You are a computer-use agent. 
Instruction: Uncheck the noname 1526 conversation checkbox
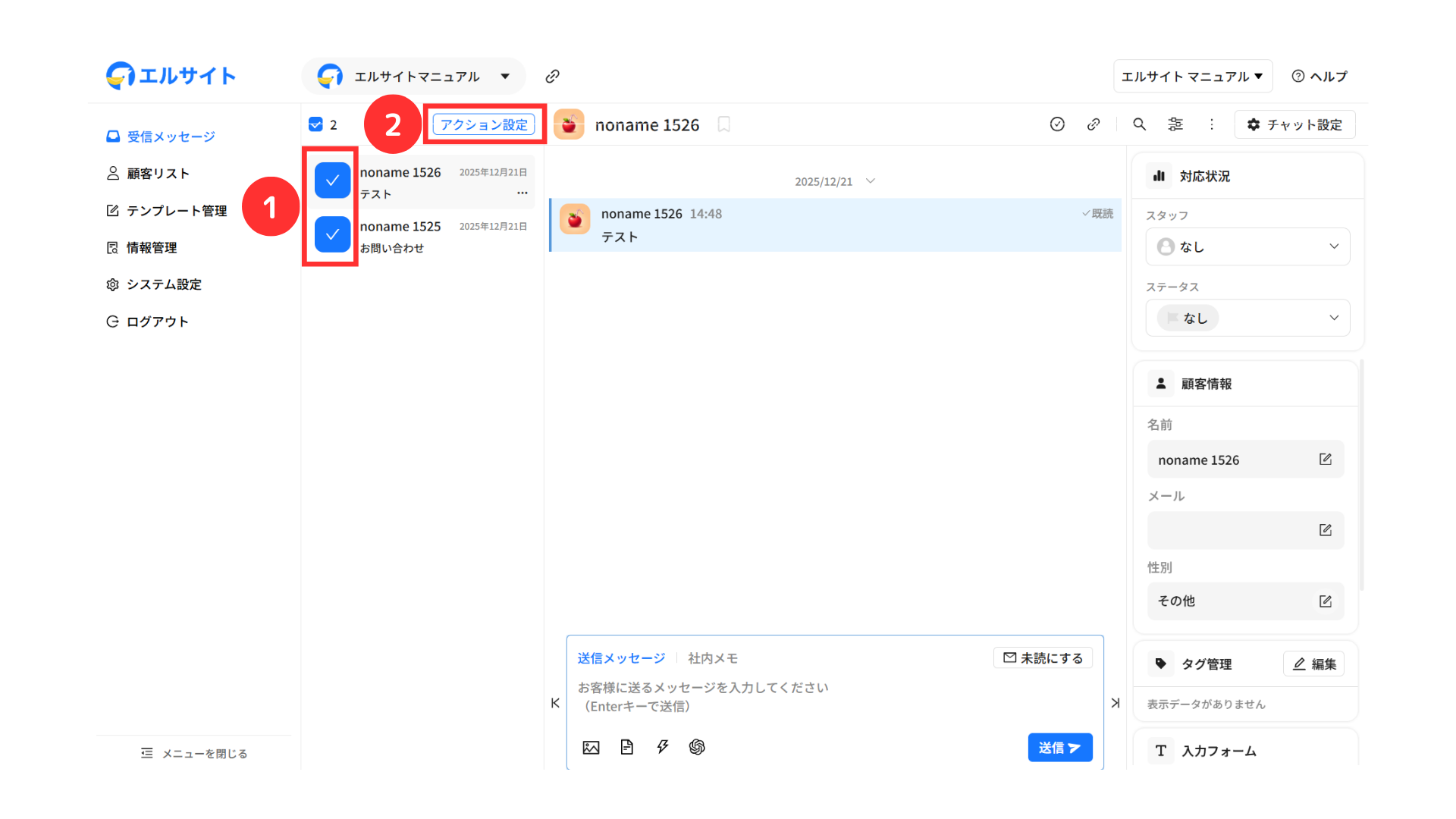point(332,180)
